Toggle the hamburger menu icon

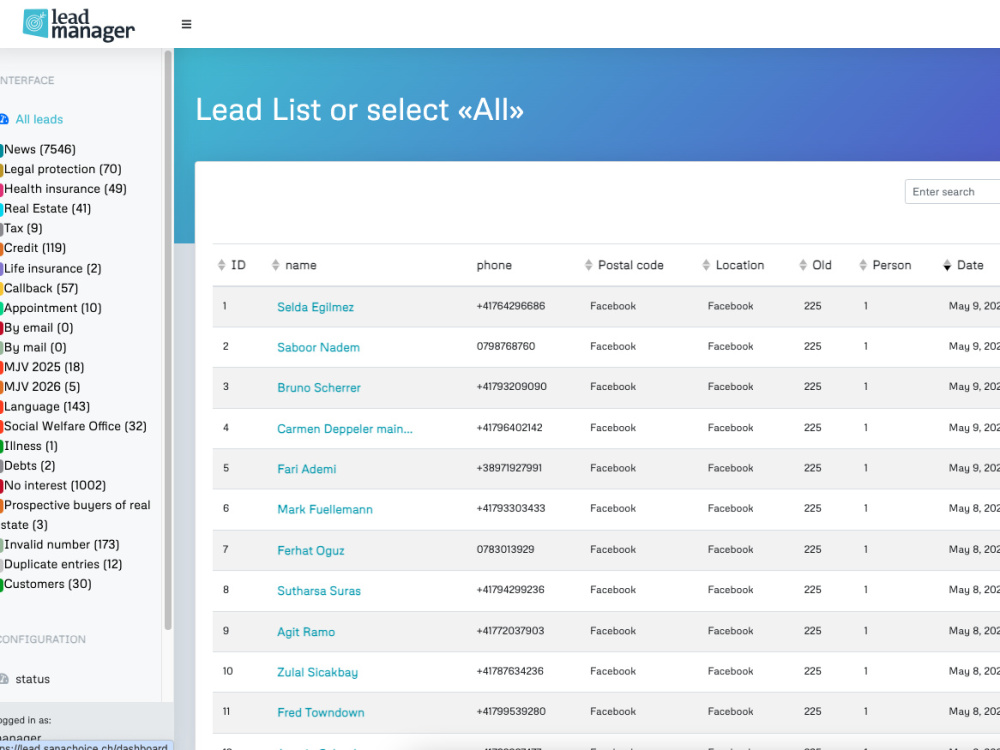tap(186, 24)
